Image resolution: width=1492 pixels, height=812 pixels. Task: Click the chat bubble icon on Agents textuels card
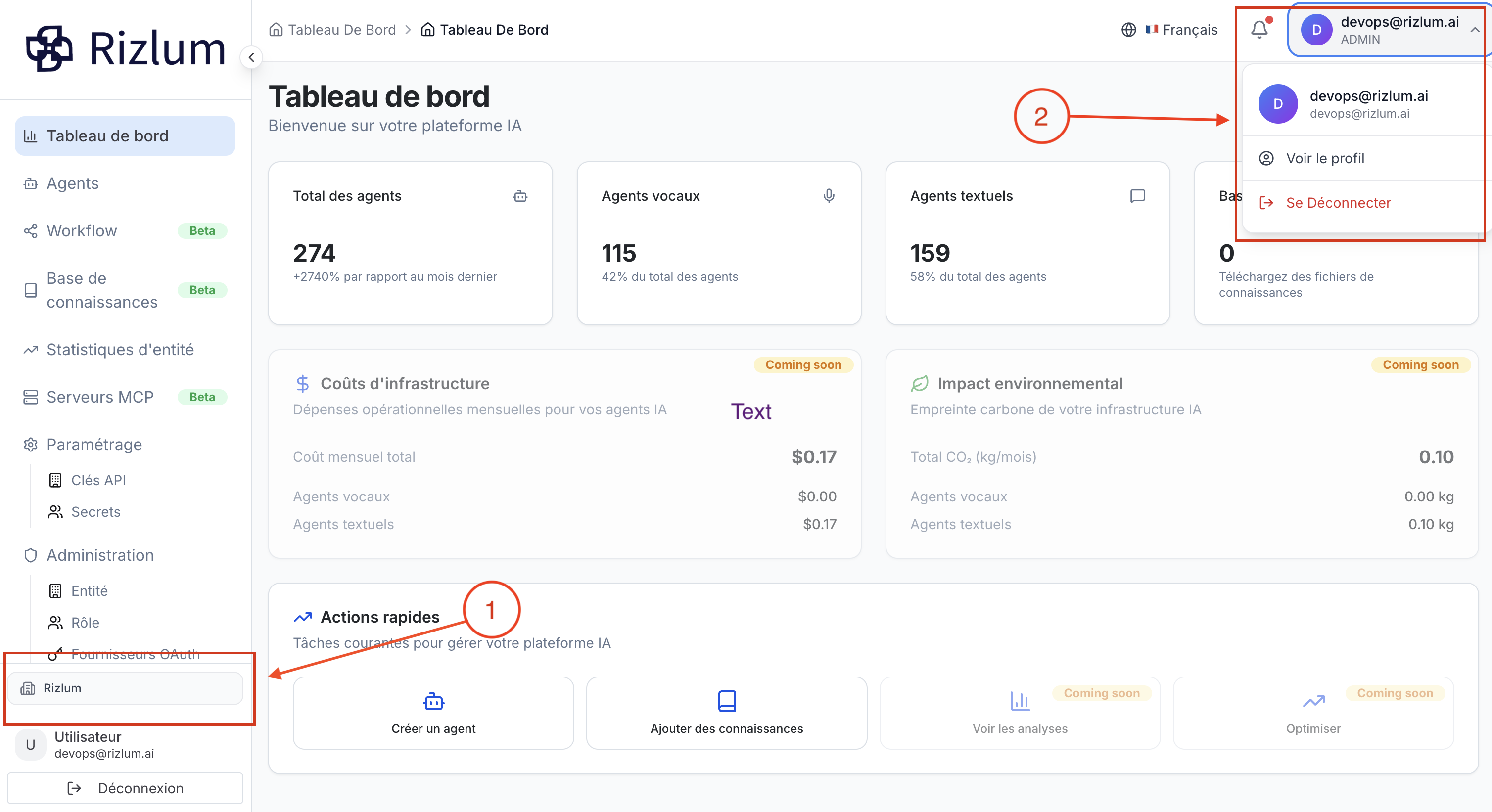1137,196
